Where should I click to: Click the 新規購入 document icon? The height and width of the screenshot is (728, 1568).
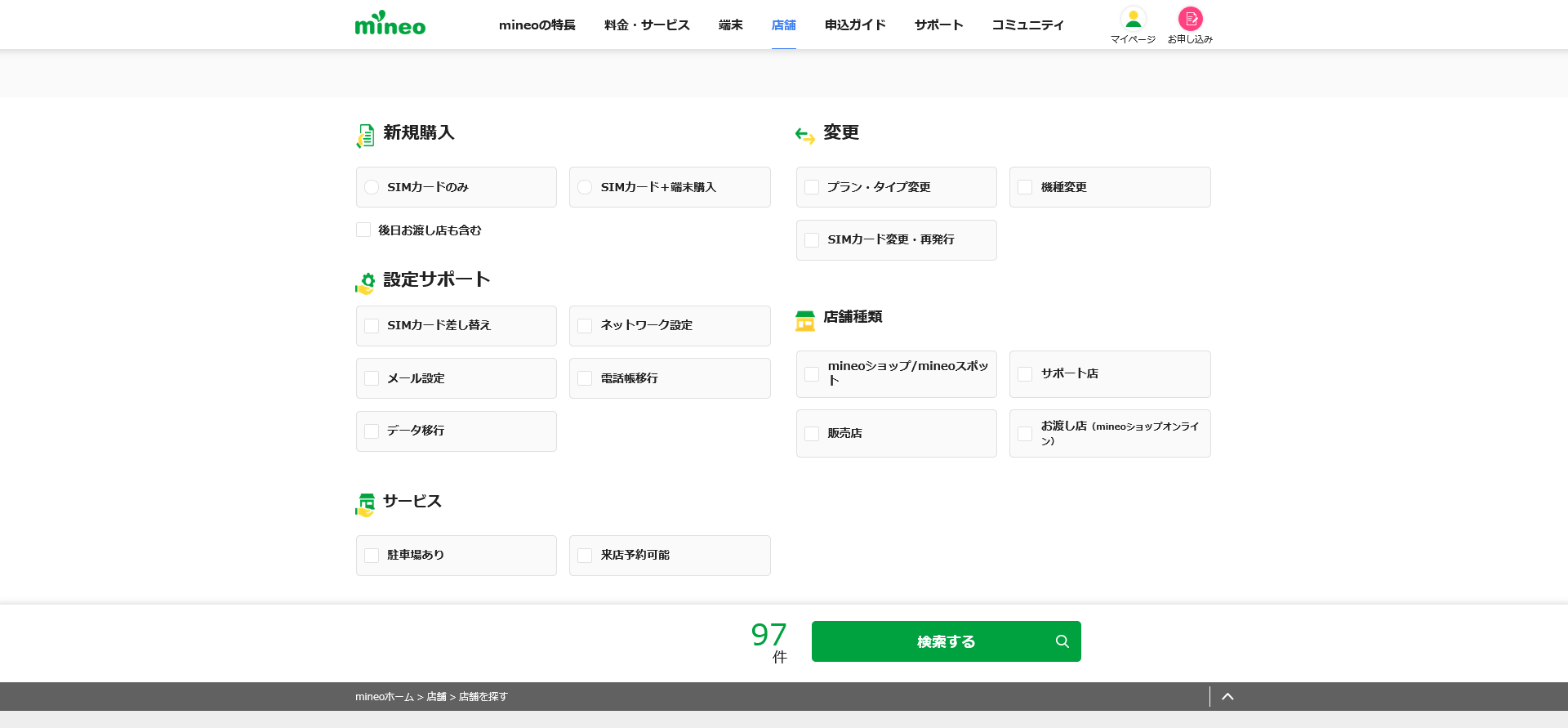coord(365,136)
